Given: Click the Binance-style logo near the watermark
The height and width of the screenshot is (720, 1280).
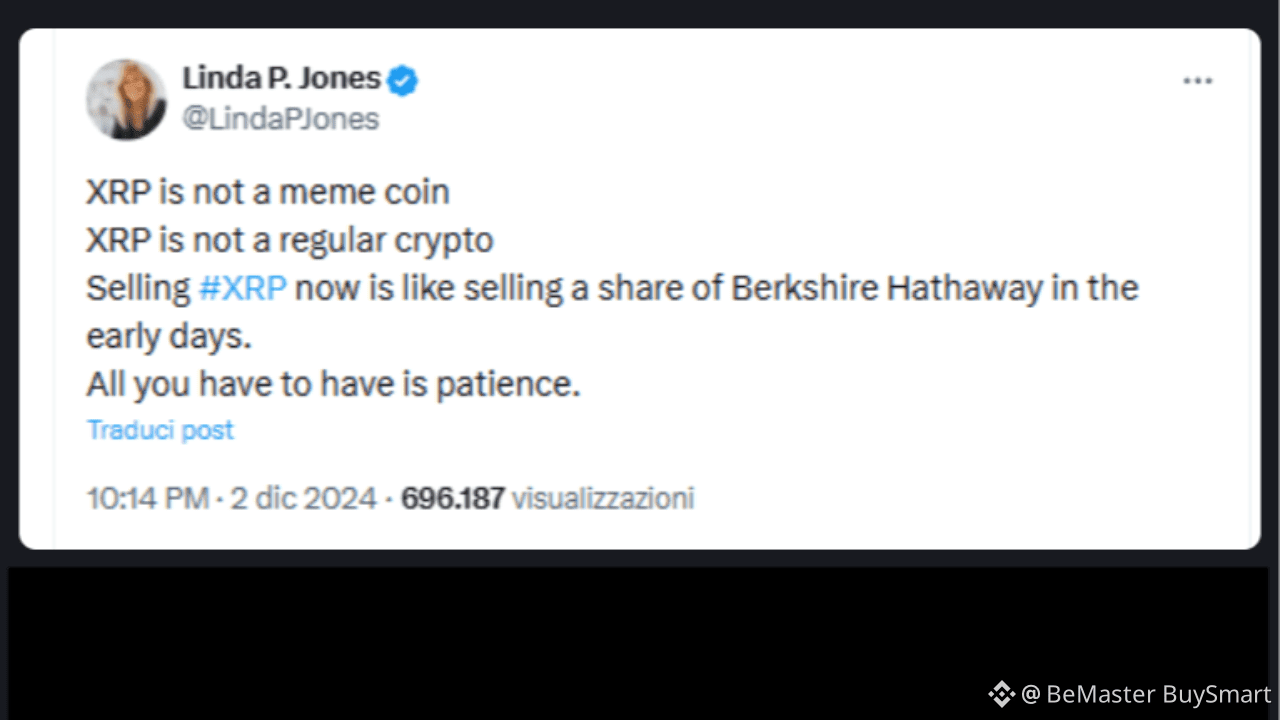Looking at the screenshot, I should point(1000,694).
